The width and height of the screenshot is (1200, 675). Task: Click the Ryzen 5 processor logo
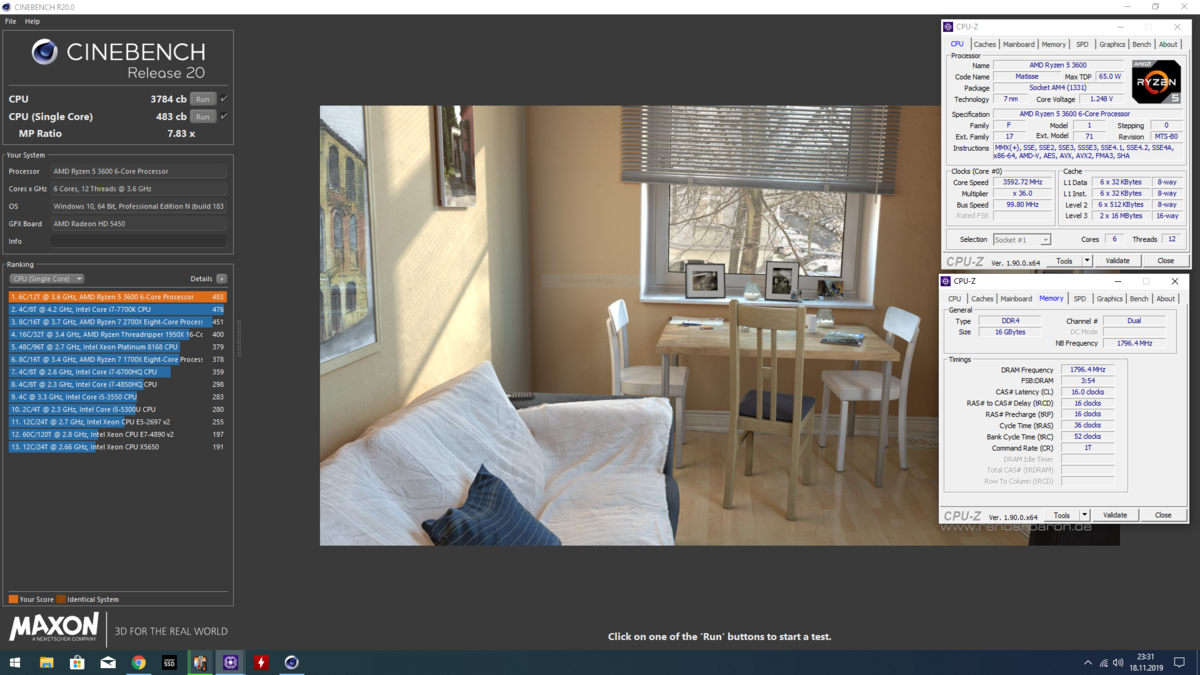[1156, 81]
